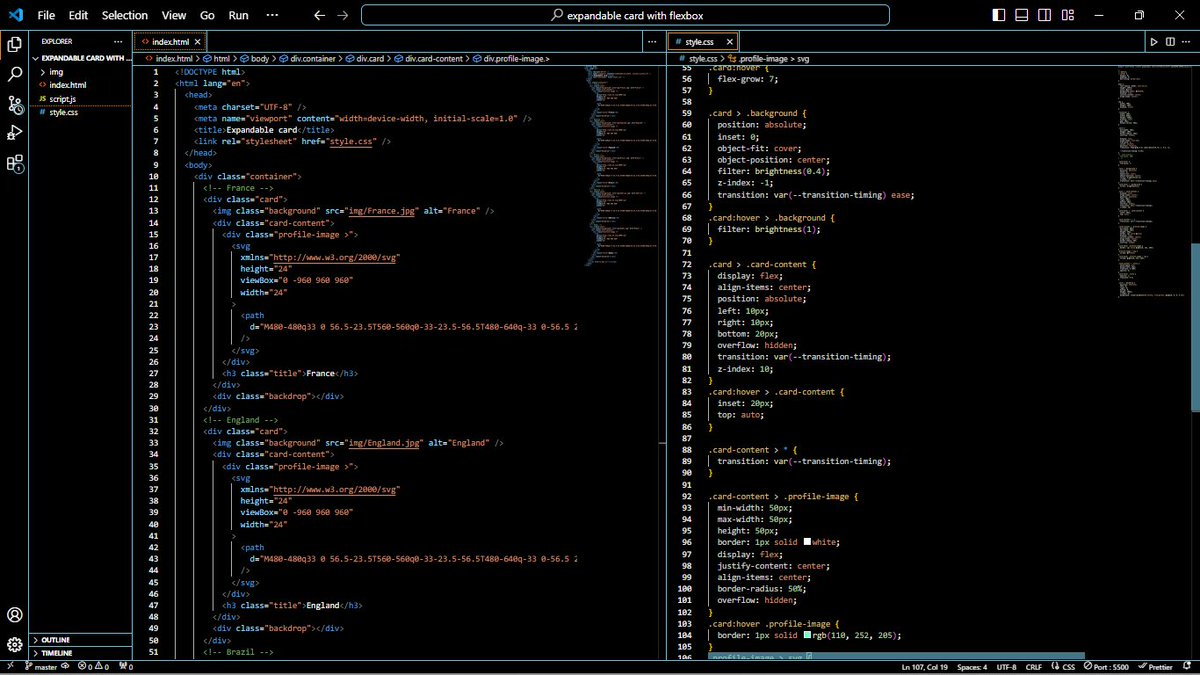Open the View menu
Screen dimensions: 1200x675
(174, 15)
